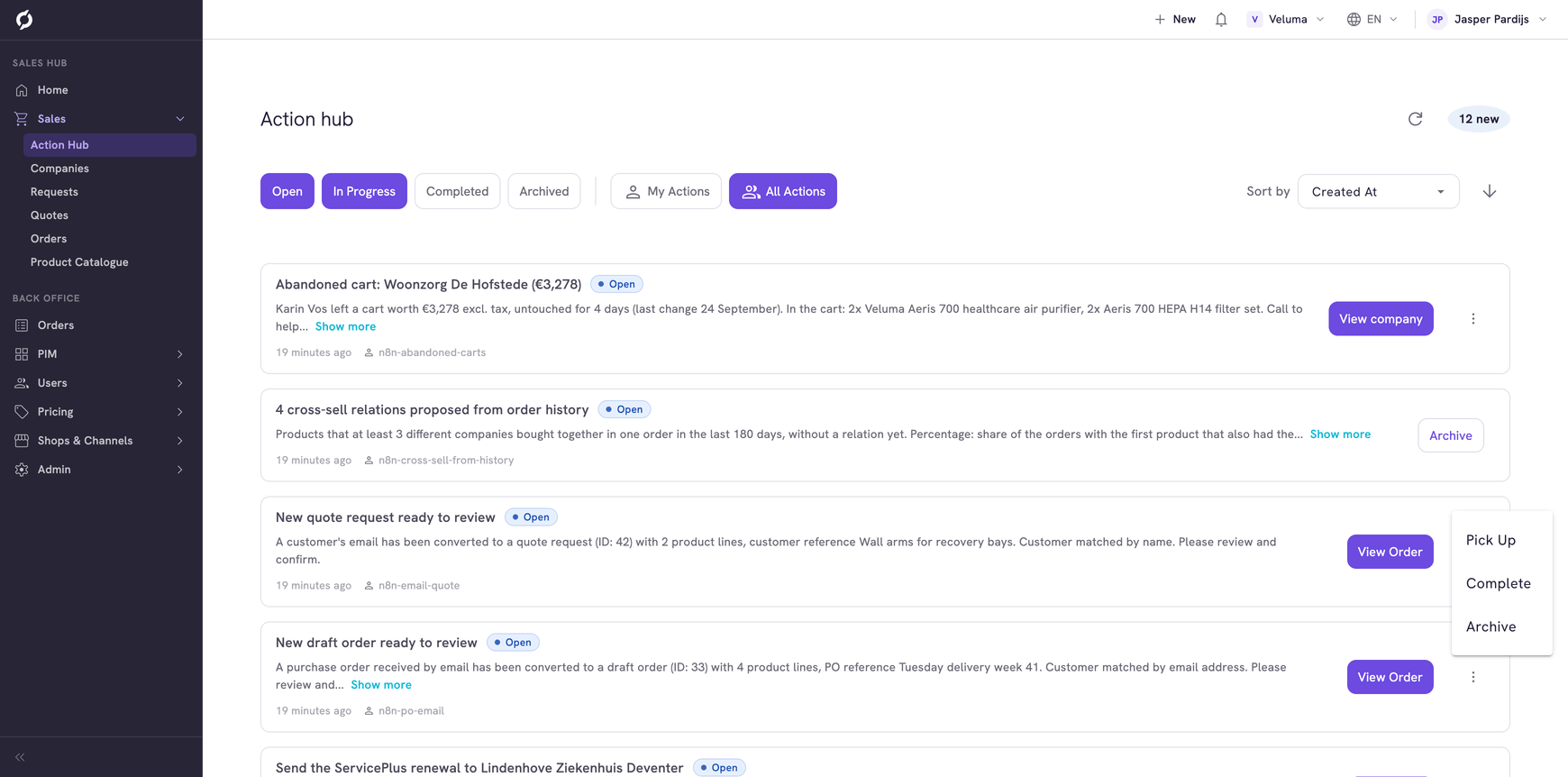
Task: Collapse the Sales sidebar section
Action: [x=180, y=119]
